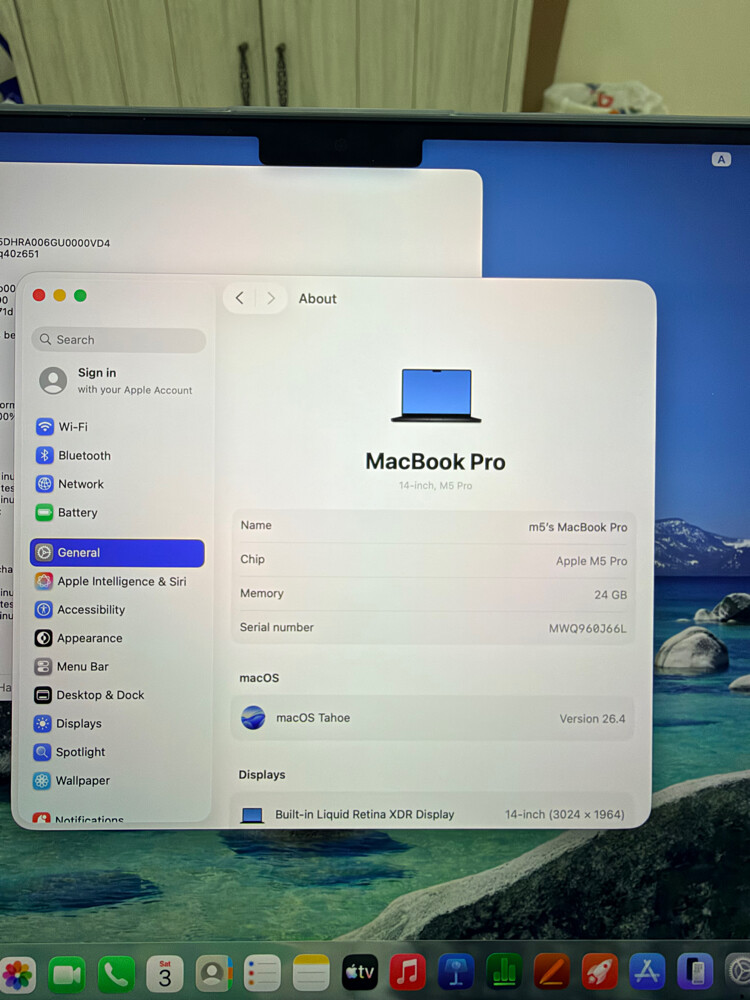Open Numbers from the Dock
Screen dimensions: 750x1000
point(504,971)
